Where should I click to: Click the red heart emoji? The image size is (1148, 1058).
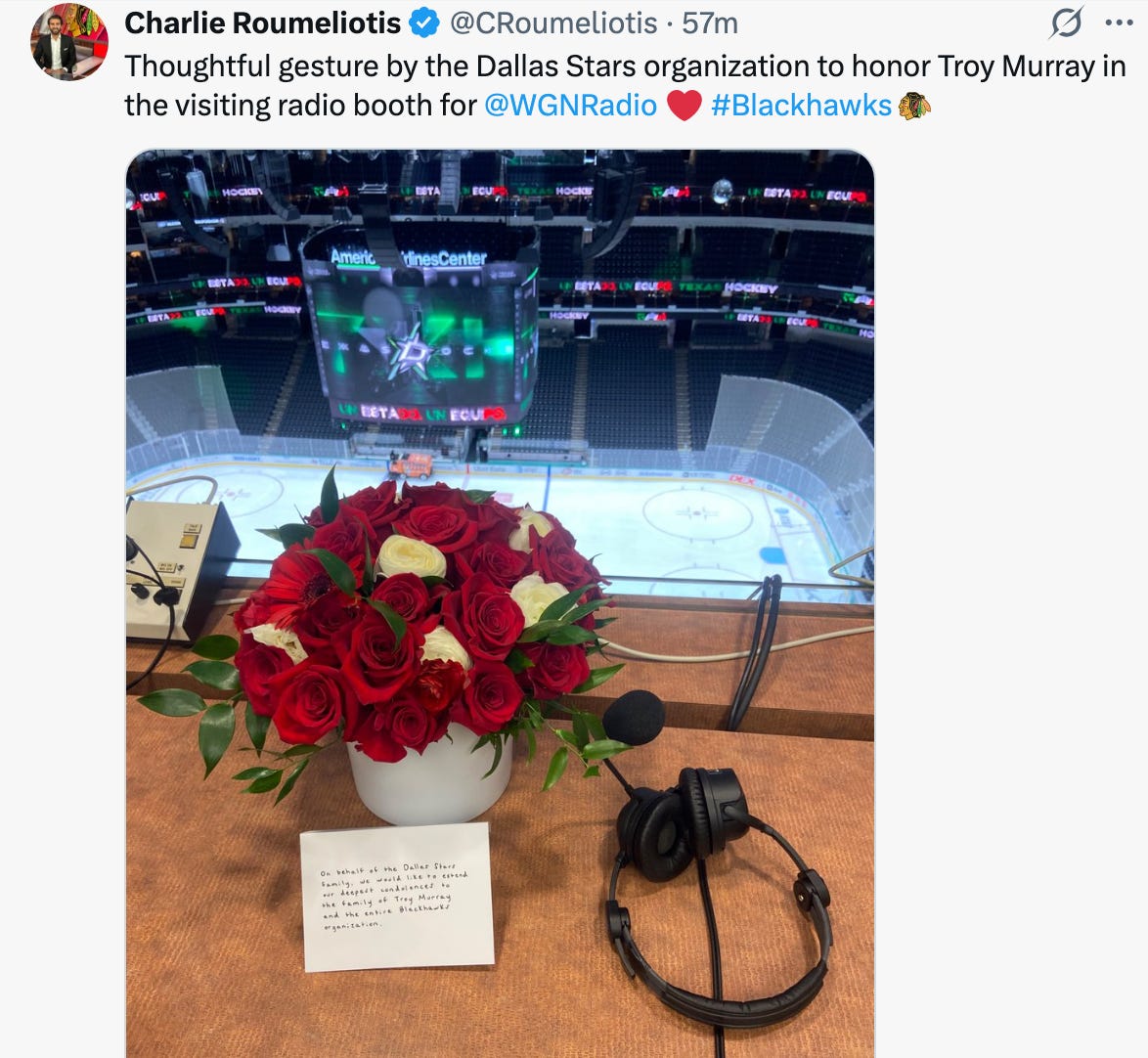684,106
